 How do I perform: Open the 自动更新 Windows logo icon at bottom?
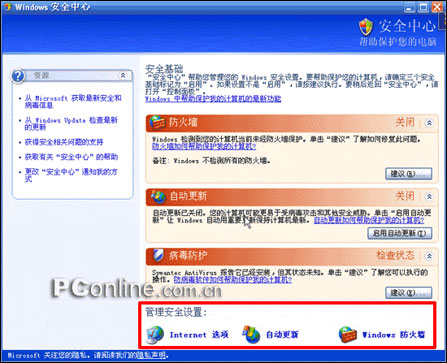click(251, 334)
